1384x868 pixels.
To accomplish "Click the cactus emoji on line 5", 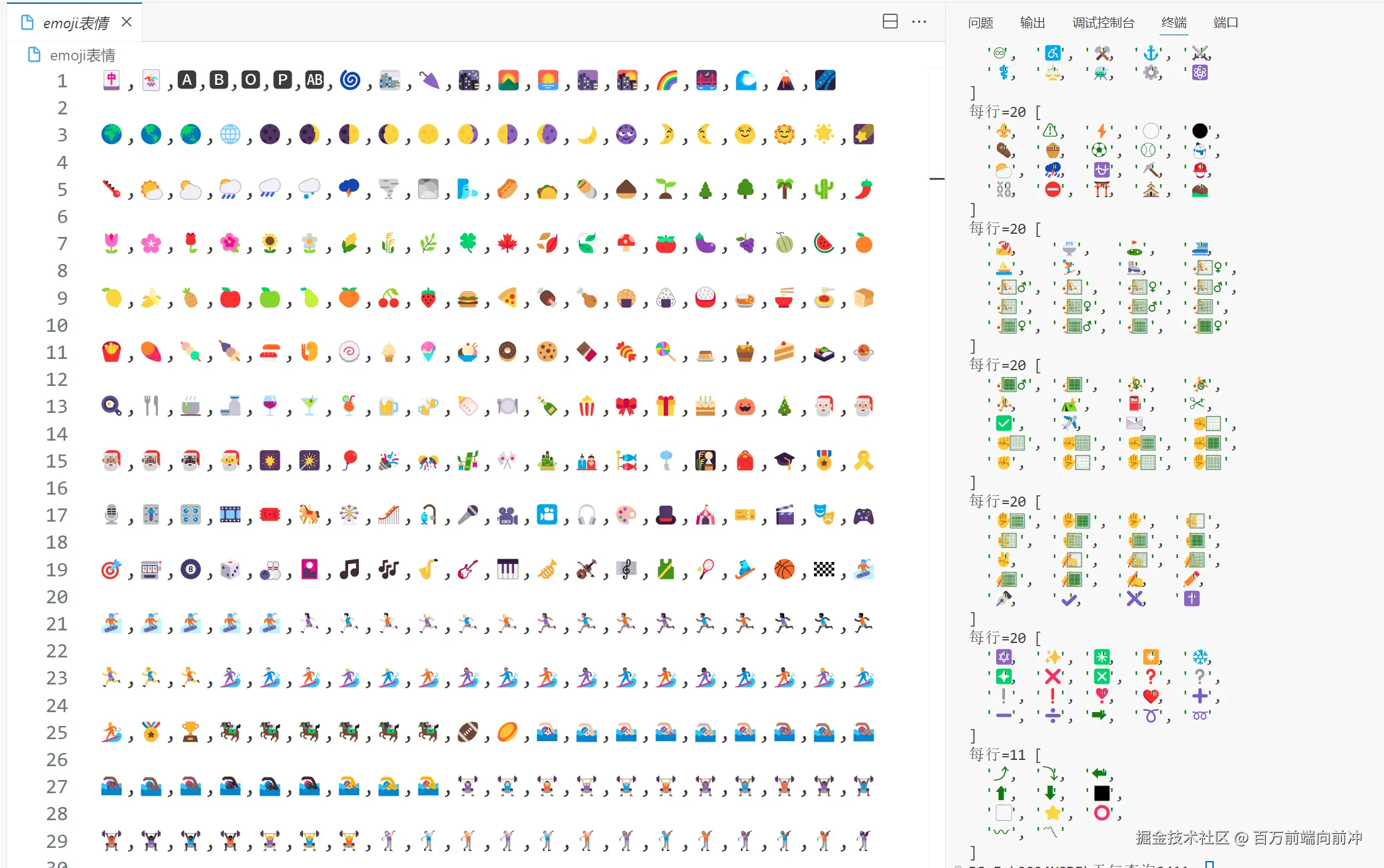I will (x=823, y=189).
